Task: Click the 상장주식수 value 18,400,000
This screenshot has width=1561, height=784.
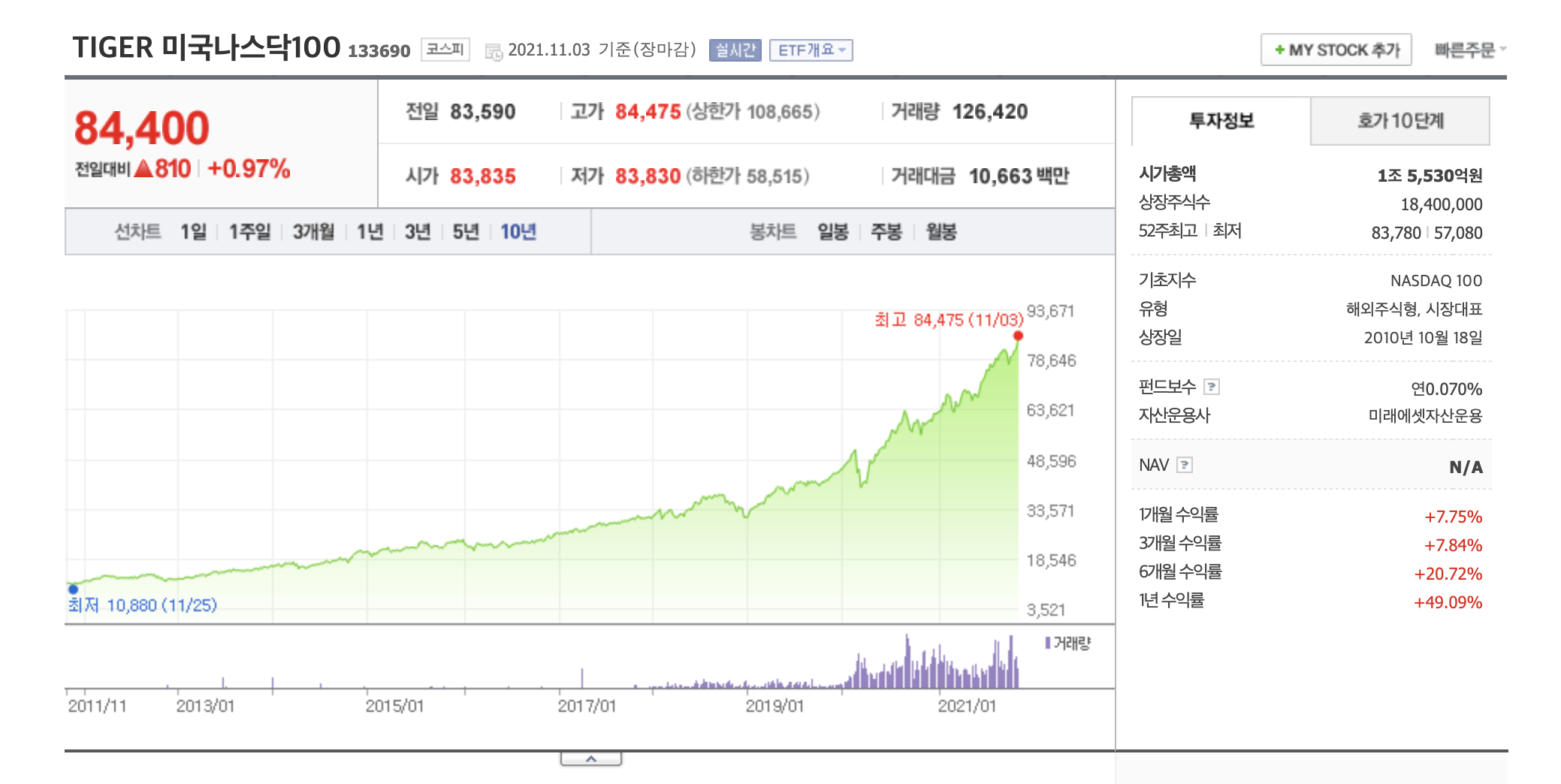Action: tap(1442, 204)
